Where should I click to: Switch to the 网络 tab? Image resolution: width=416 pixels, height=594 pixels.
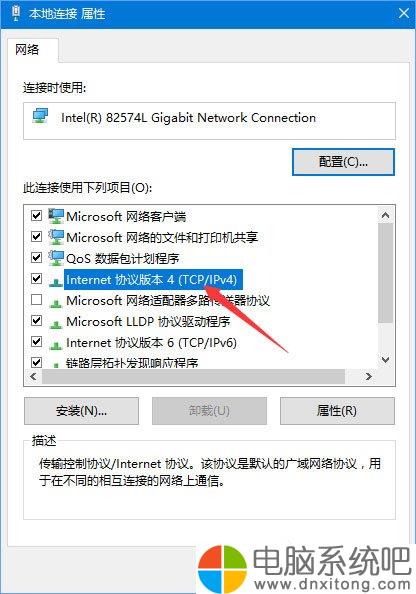27,49
